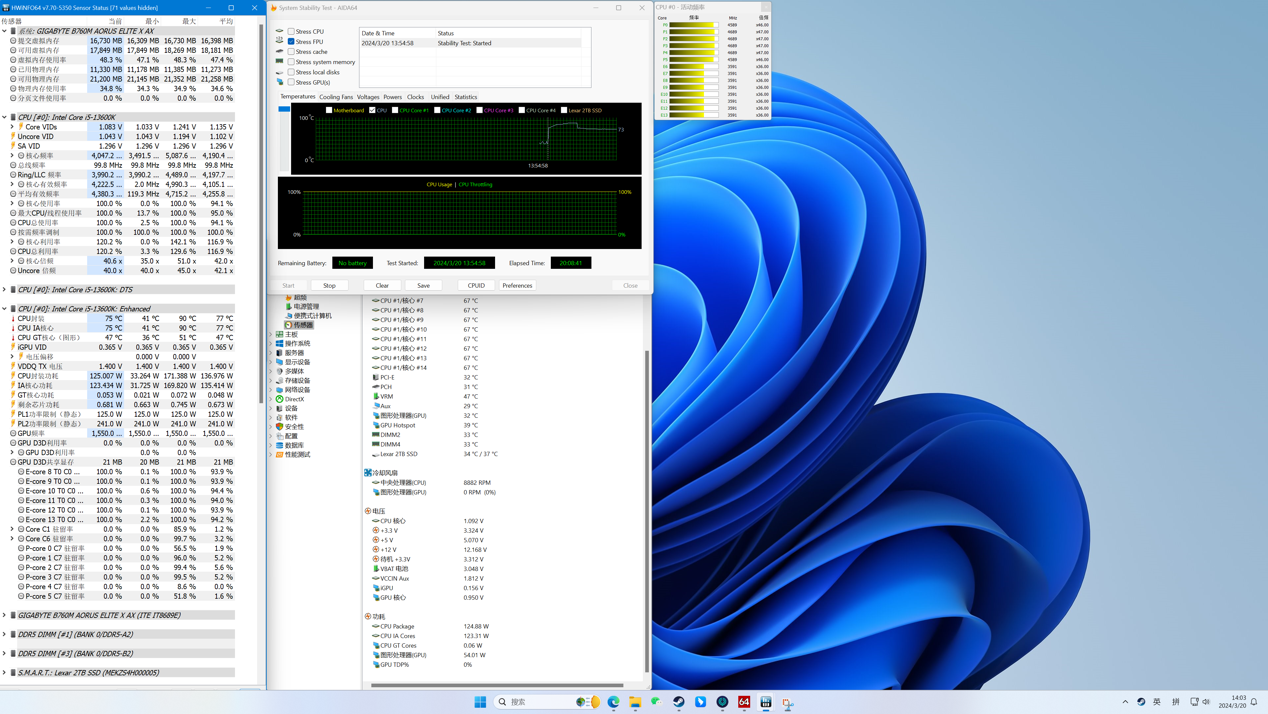Click the Windows Start button
This screenshot has width=1268, height=714.
tap(480, 702)
